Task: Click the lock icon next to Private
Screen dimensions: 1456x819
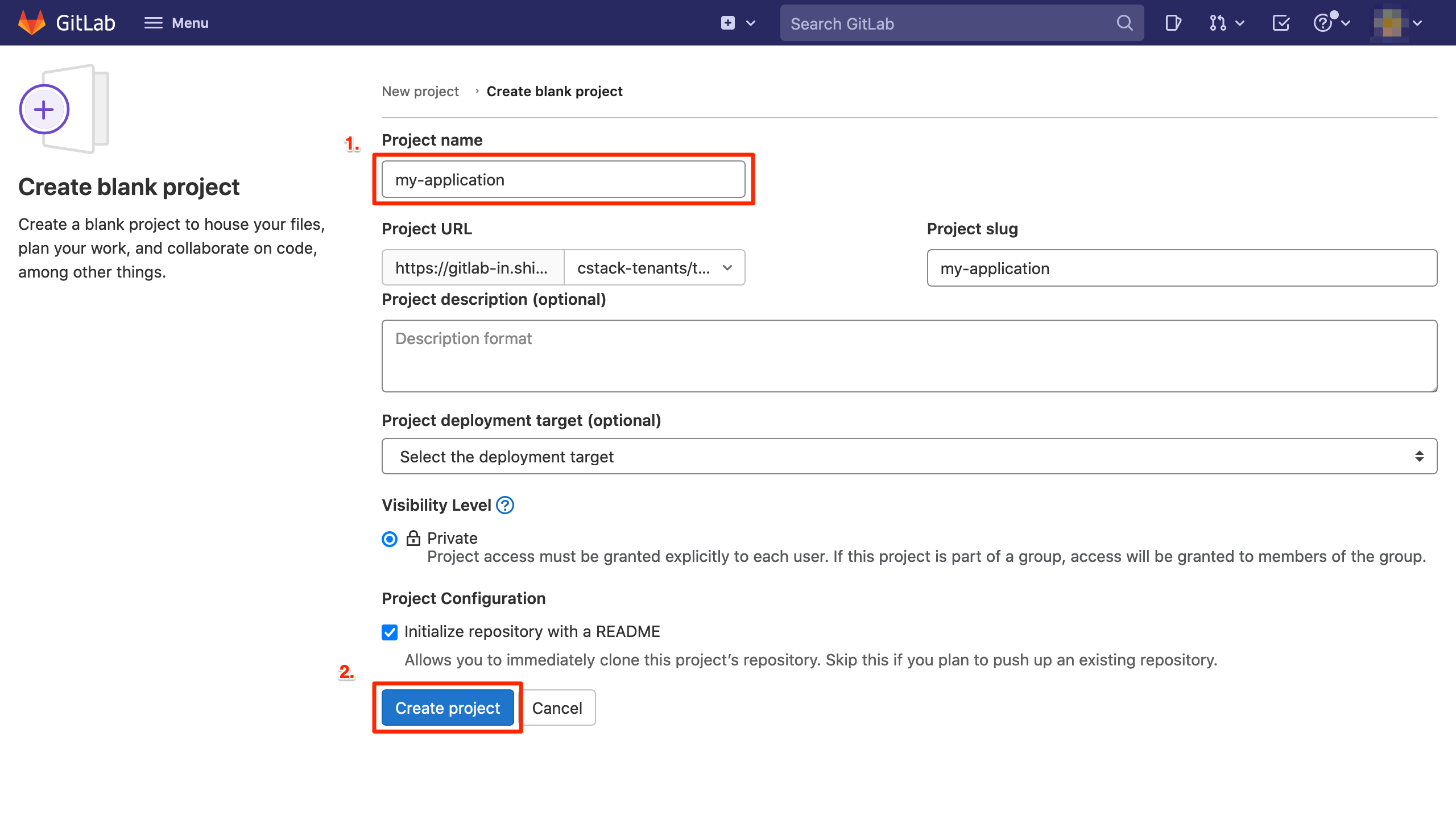Action: coord(413,538)
